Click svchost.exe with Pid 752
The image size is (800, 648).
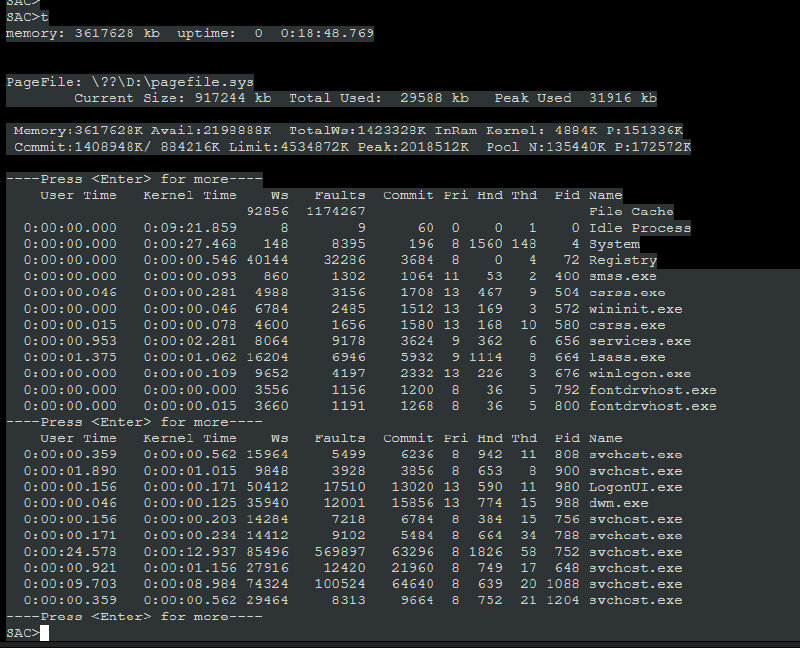635,552
